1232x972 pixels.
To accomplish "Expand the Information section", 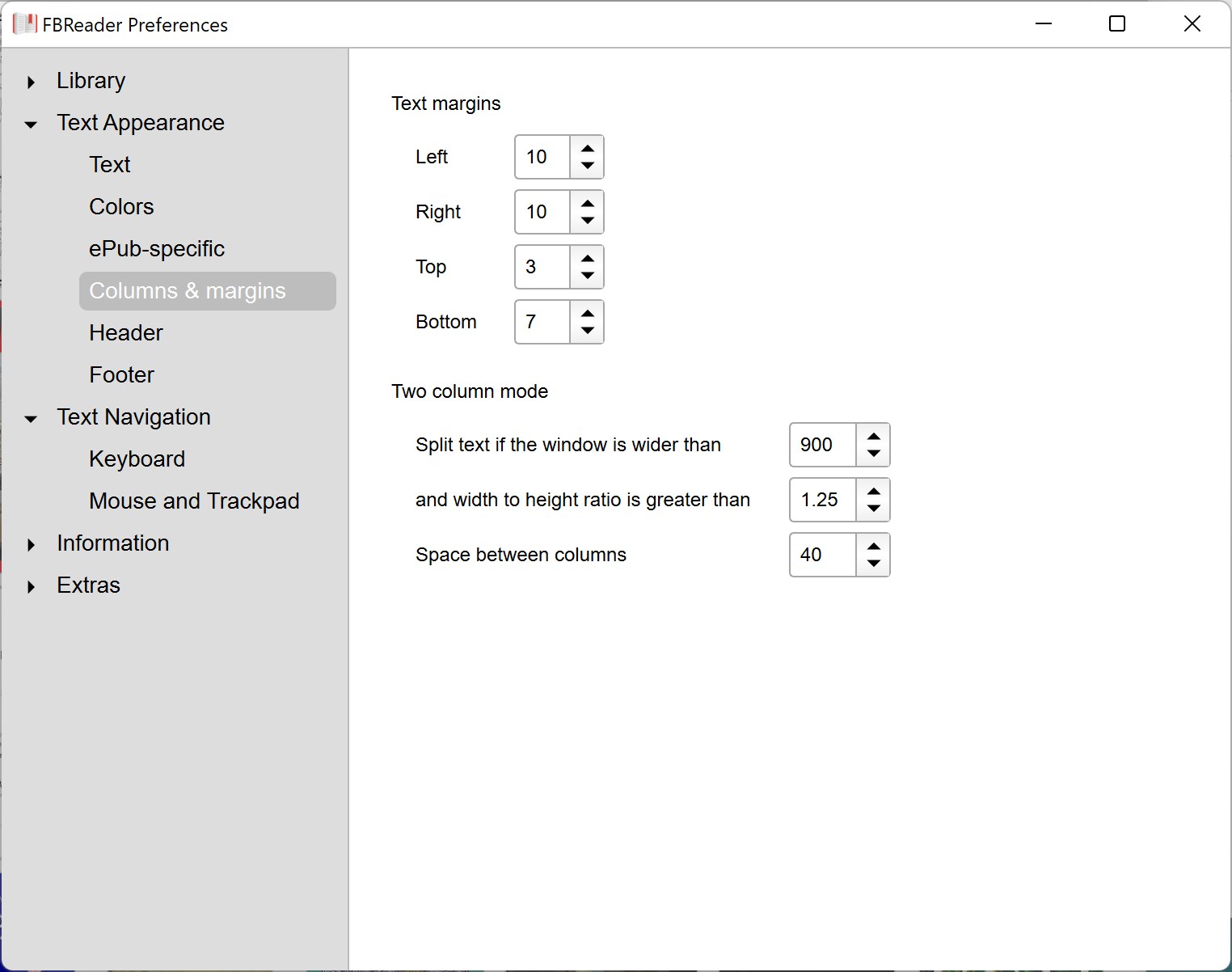I will point(31,544).
